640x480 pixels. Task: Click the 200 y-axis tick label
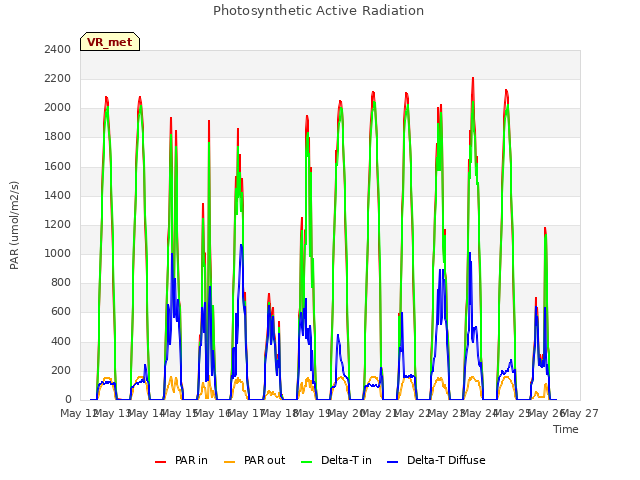pos(61,370)
